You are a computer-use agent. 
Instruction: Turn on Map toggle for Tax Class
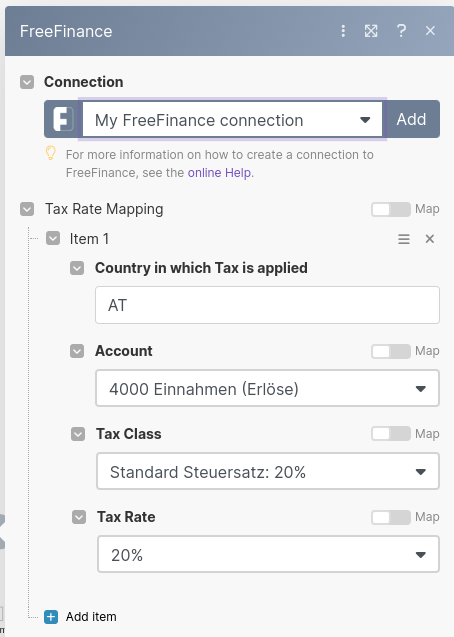pyautogui.click(x=391, y=434)
